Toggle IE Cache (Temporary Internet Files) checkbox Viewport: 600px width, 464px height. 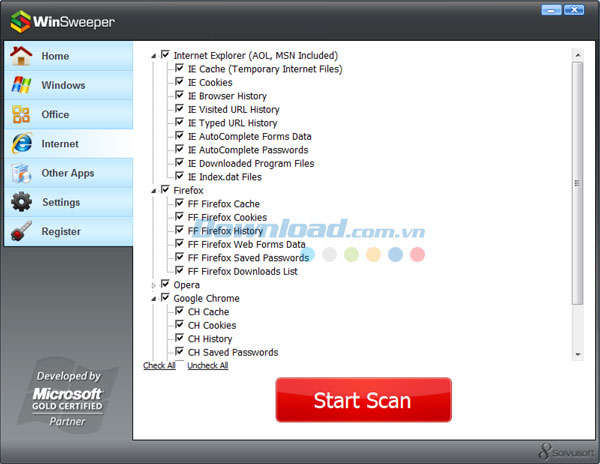(179, 68)
